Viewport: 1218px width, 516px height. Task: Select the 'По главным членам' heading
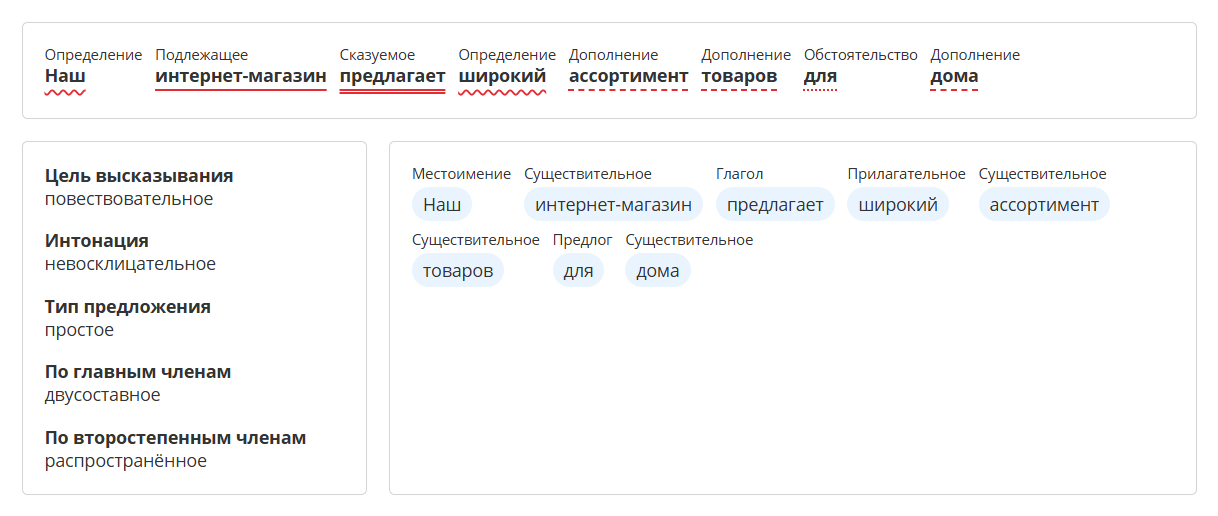click(x=138, y=372)
